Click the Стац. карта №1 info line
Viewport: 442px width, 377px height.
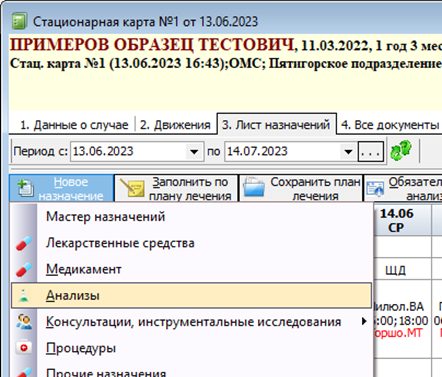226,63
